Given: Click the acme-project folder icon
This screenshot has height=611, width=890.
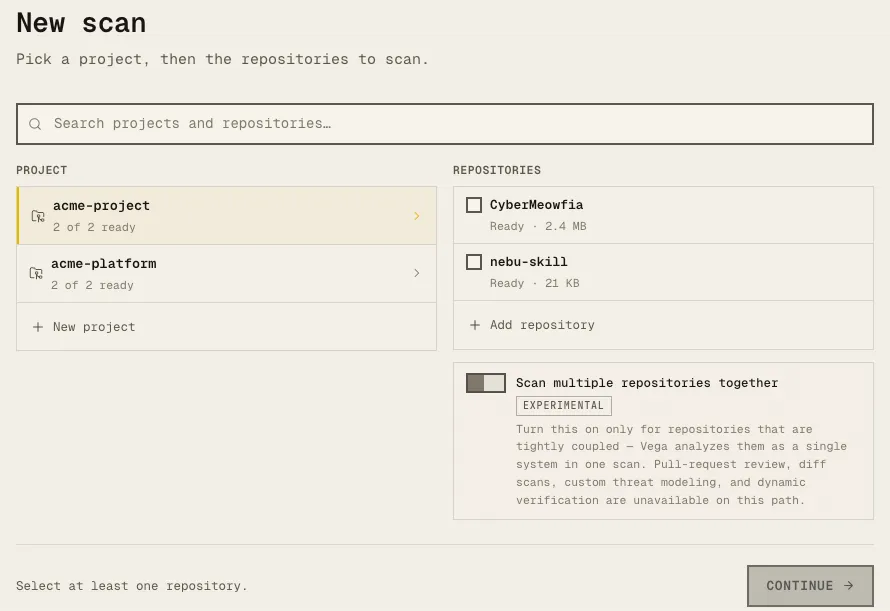Looking at the screenshot, I should click(37, 216).
